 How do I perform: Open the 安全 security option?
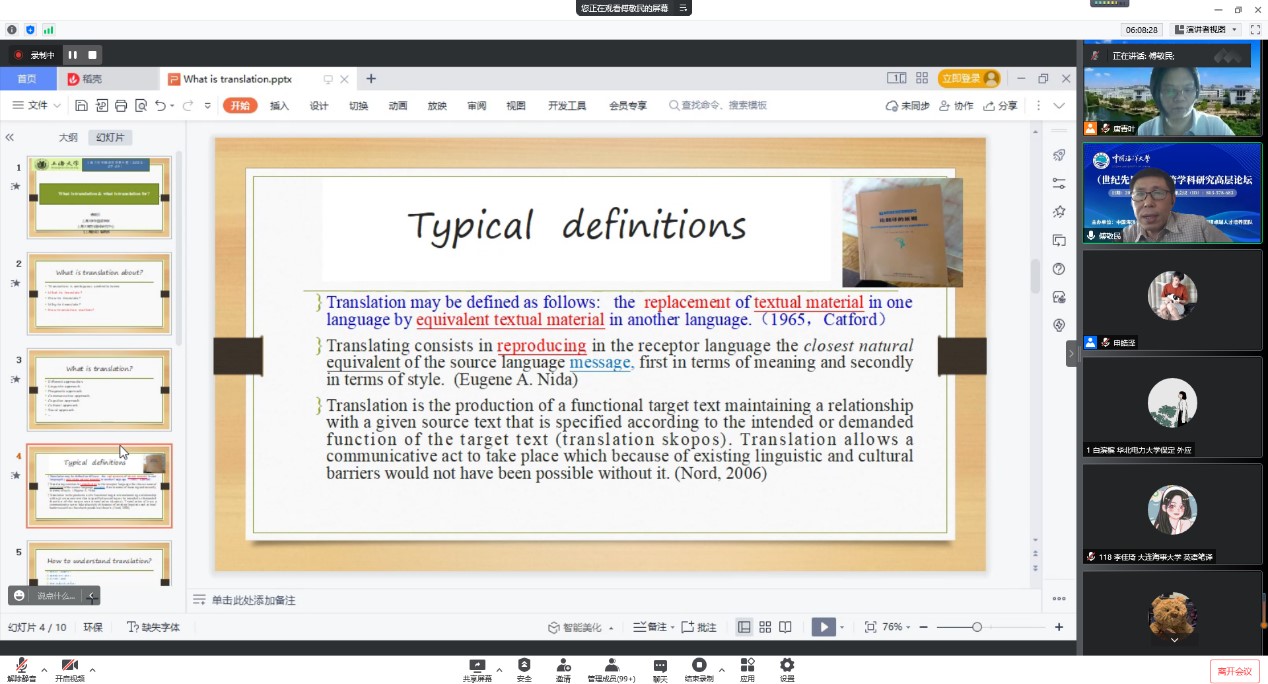[525, 670]
